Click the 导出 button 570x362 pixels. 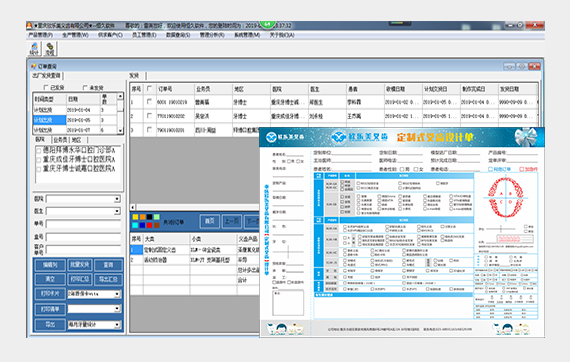(50, 325)
